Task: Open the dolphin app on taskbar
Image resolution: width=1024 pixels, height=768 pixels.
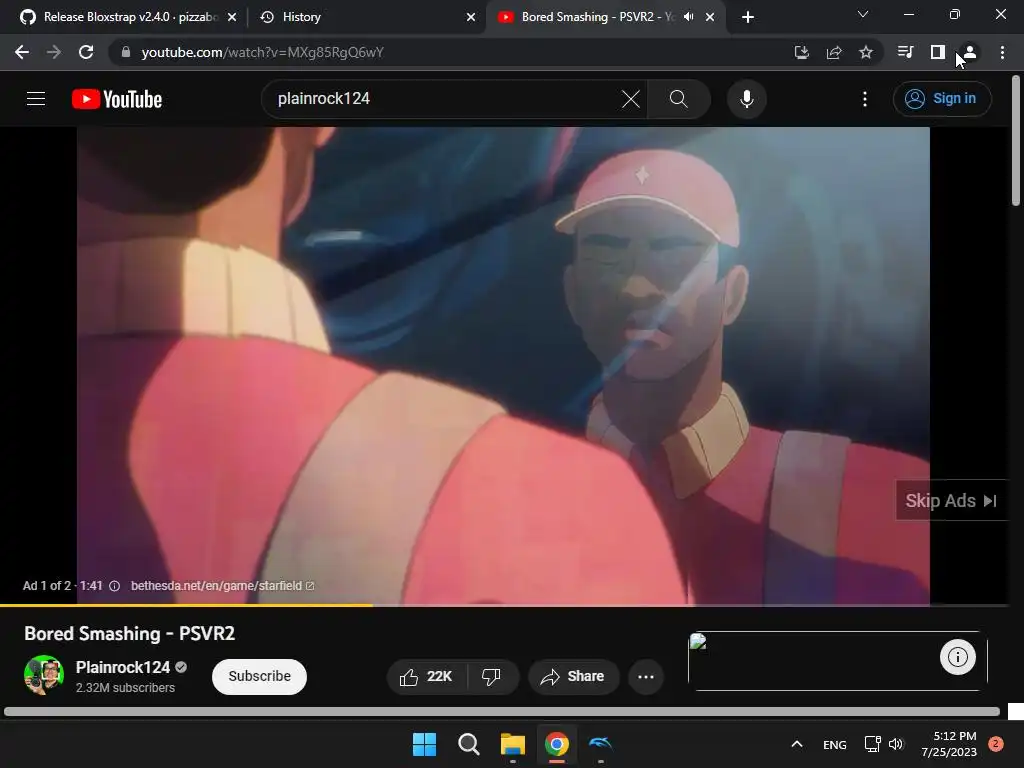Action: point(601,744)
